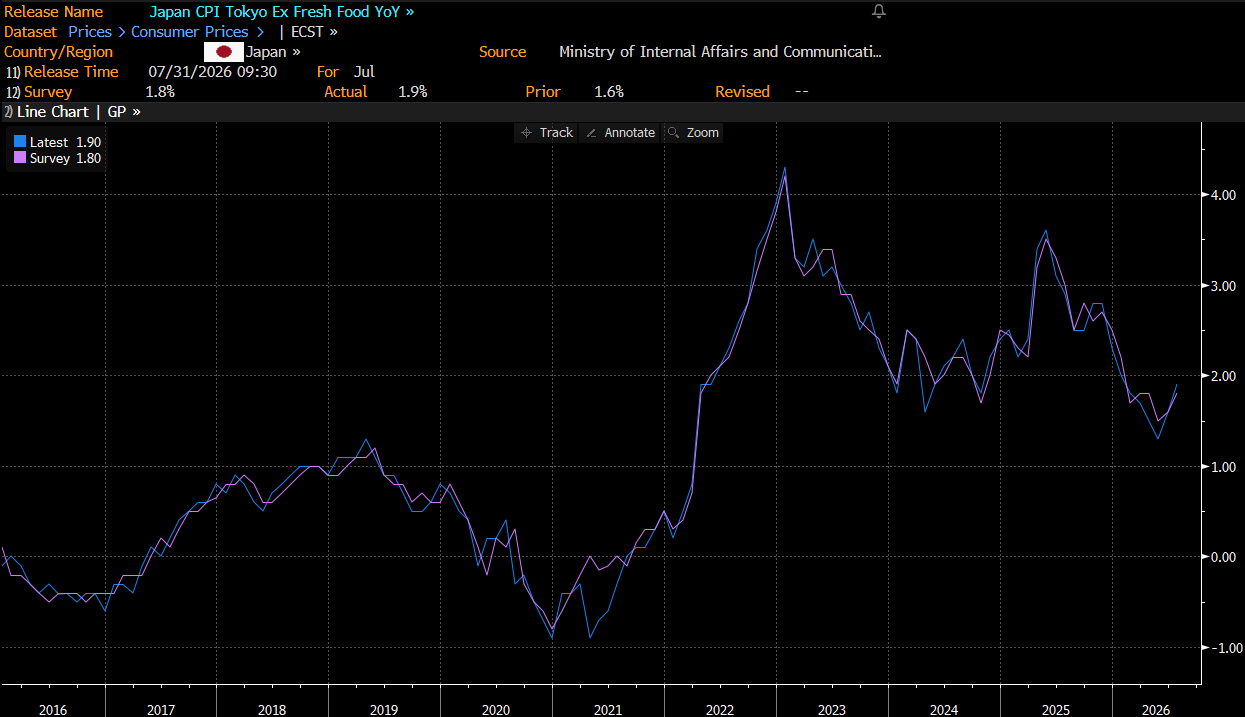
Task: Open the Prices dataset breadcrumb
Action: [x=90, y=32]
